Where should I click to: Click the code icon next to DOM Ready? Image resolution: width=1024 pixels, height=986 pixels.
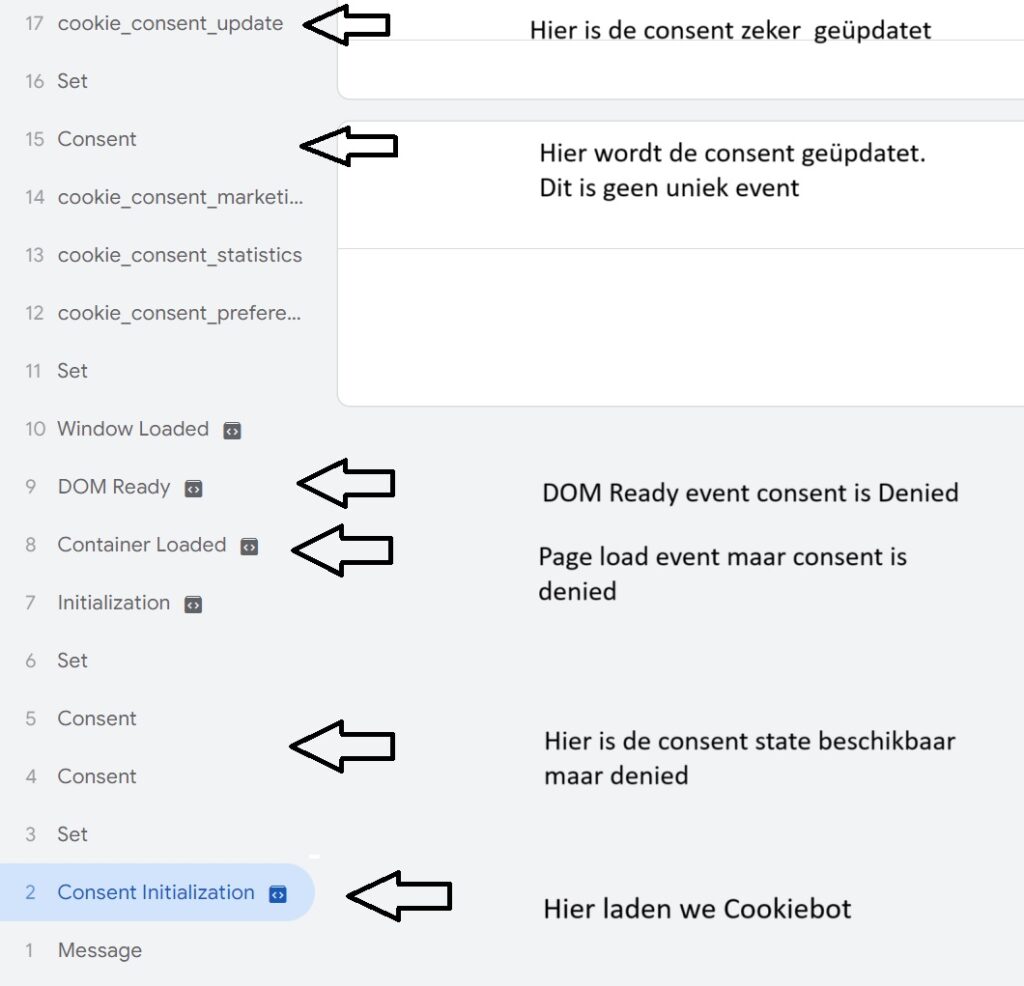click(194, 489)
